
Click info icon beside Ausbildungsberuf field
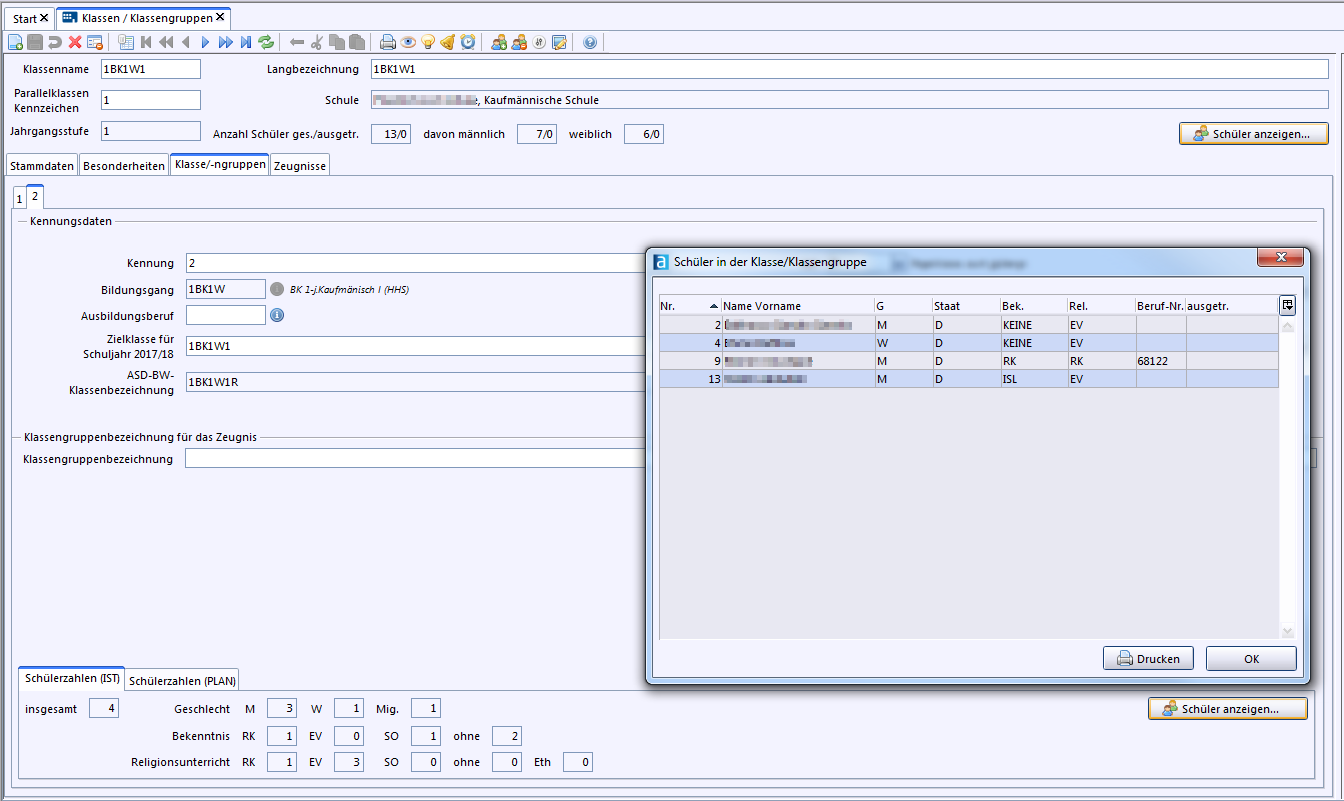277,315
